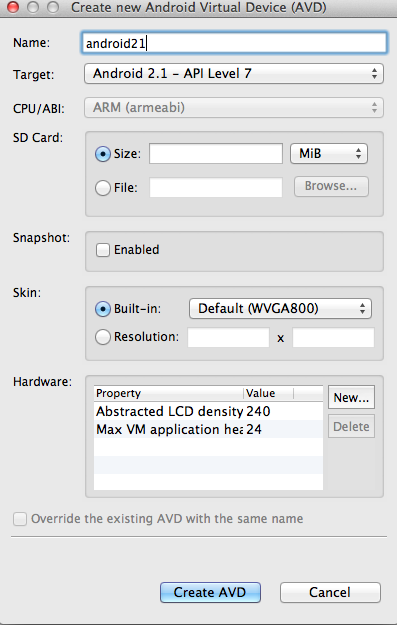Viewport: 397px width, 625px height.
Task: Close the AVD dialog with red button
Action: (13, 7)
